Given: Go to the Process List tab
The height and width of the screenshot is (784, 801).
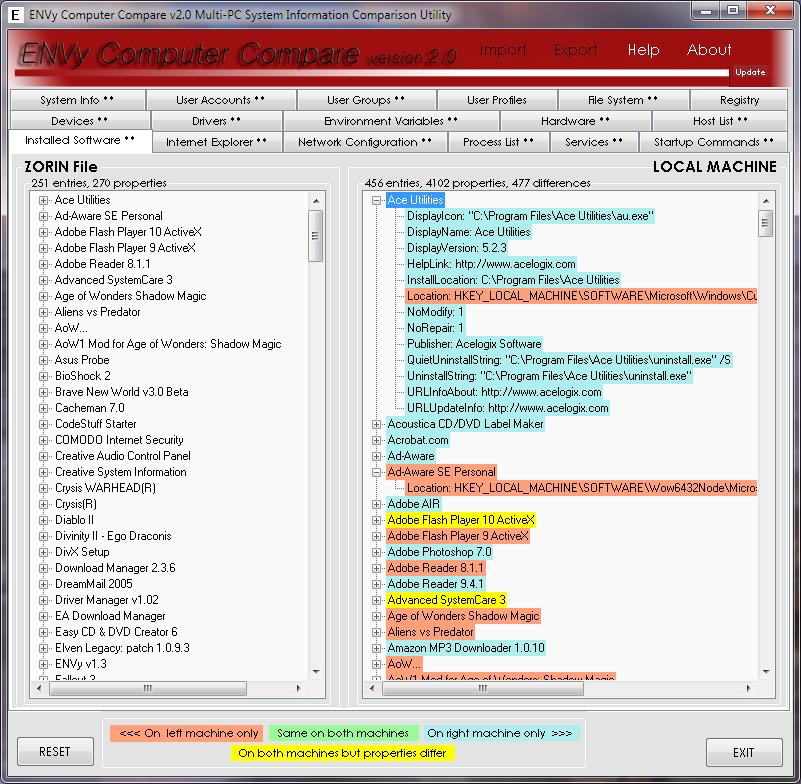Looking at the screenshot, I should click(499, 142).
